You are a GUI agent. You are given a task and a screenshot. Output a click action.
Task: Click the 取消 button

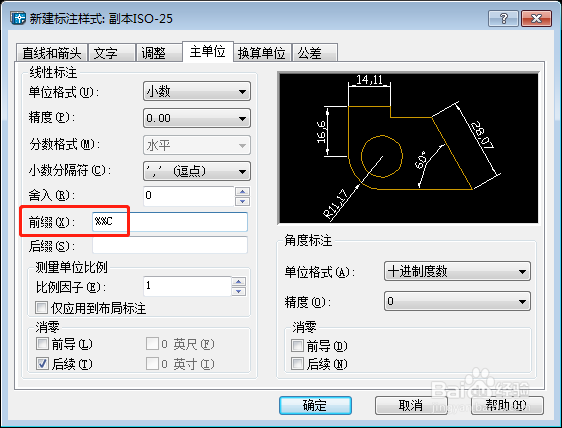tap(411, 405)
